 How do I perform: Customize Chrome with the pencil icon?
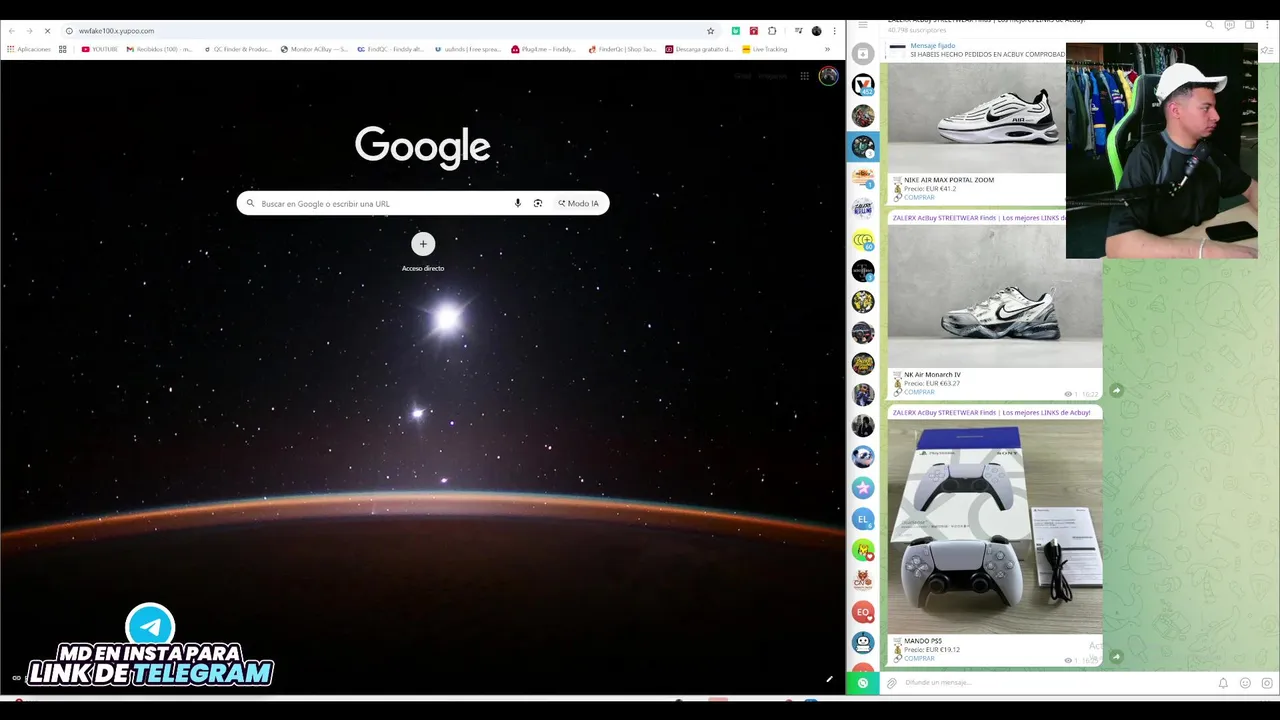click(829, 679)
